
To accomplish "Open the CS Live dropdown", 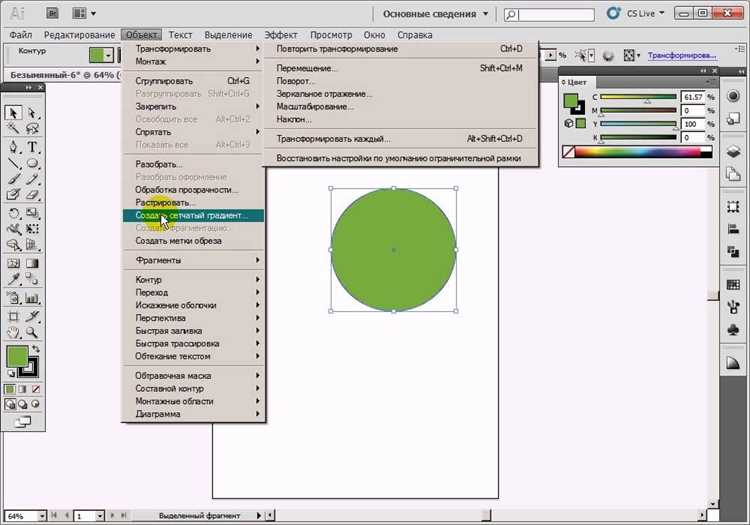I will 645,13.
